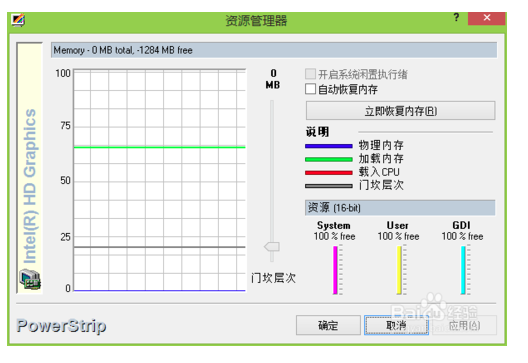Click the yellow User resource bar
Image resolution: width=528 pixels, height=363 pixels.
[399, 270]
